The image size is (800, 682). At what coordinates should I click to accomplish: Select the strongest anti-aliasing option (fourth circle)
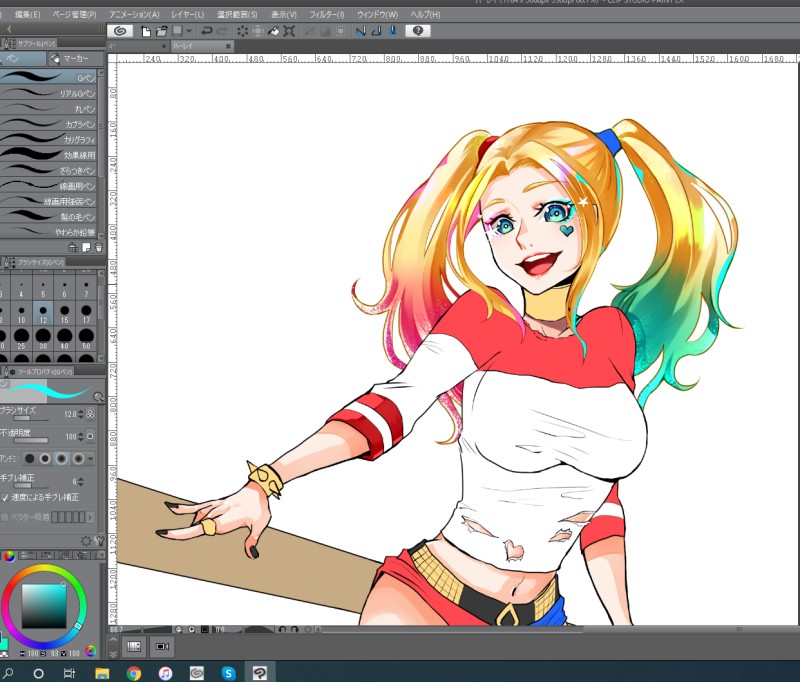[78, 459]
